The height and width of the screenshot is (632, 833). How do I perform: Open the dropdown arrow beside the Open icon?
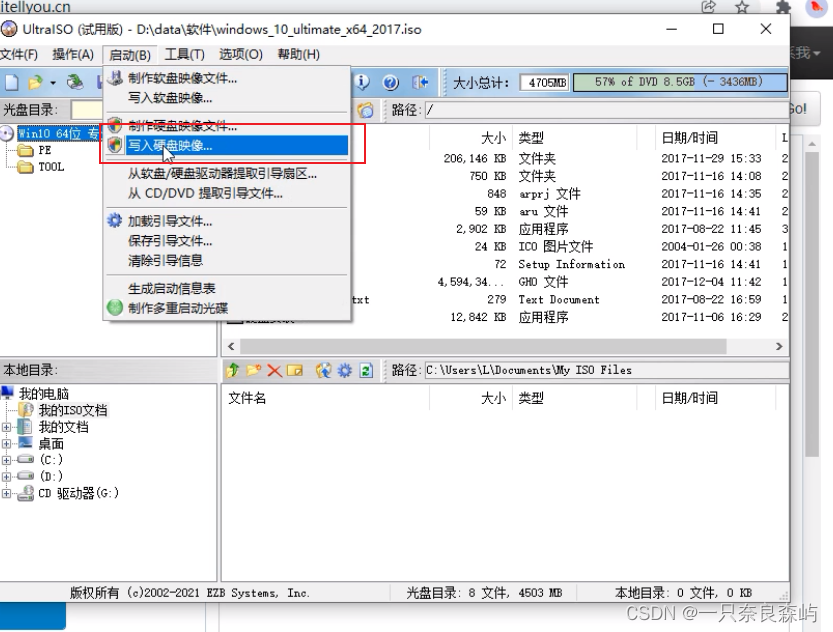pyautogui.click(x=53, y=83)
